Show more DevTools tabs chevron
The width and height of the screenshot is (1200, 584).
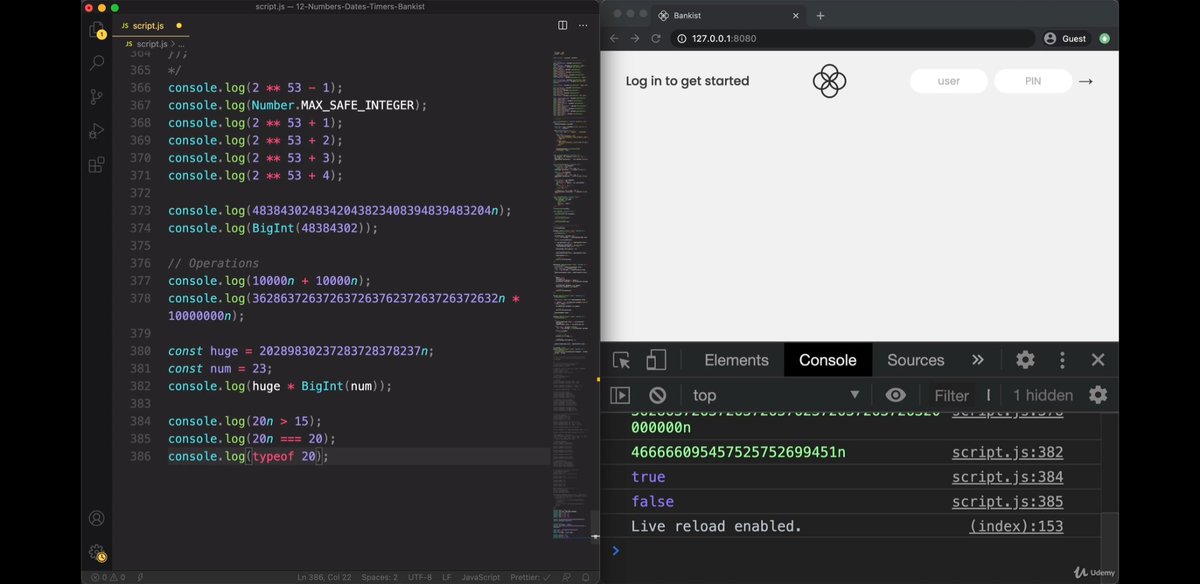point(978,360)
